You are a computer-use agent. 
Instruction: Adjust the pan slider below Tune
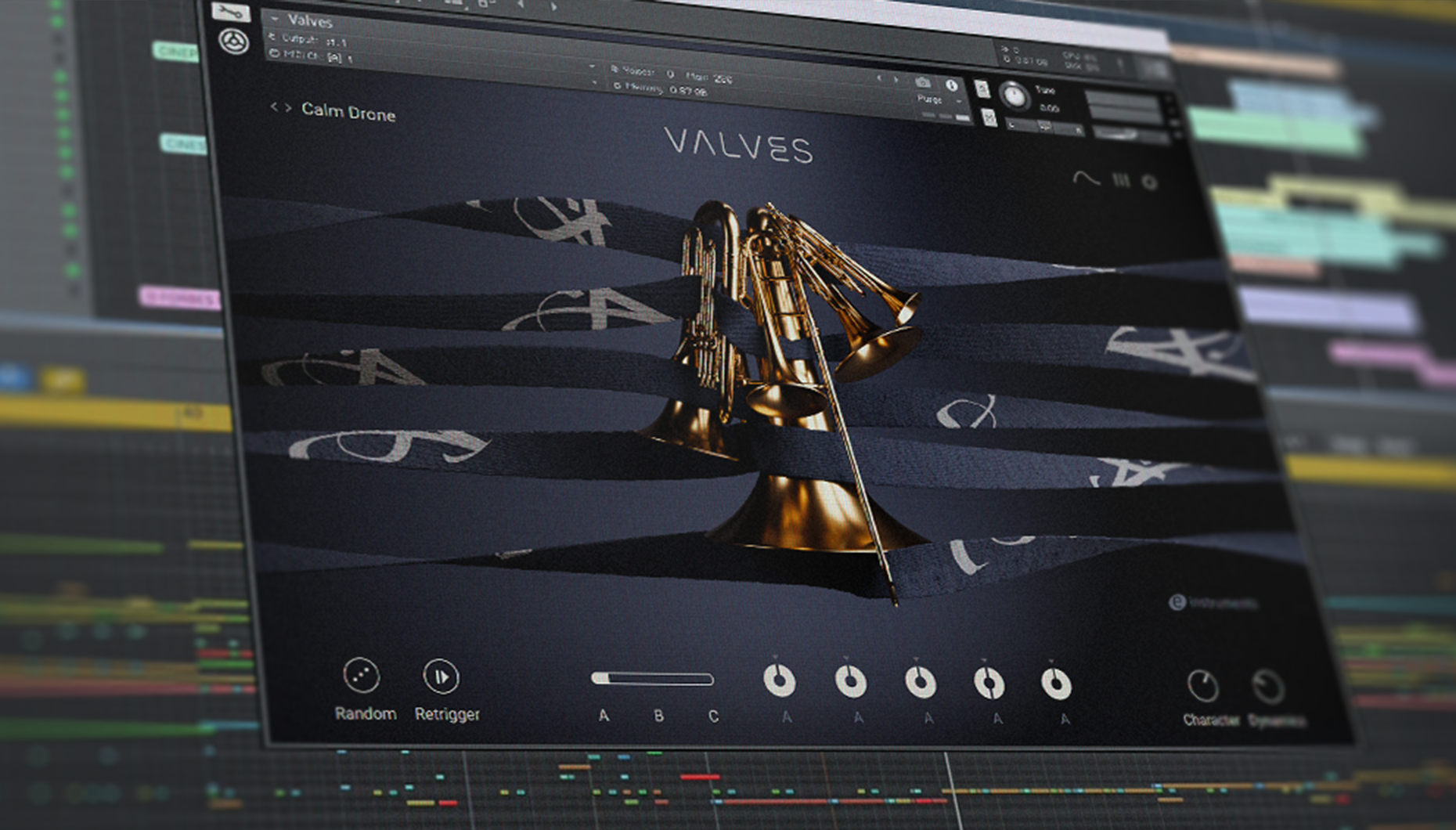click(x=1045, y=126)
